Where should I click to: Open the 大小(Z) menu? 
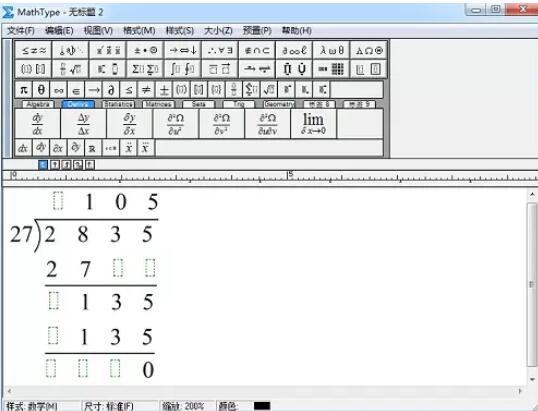point(218,31)
